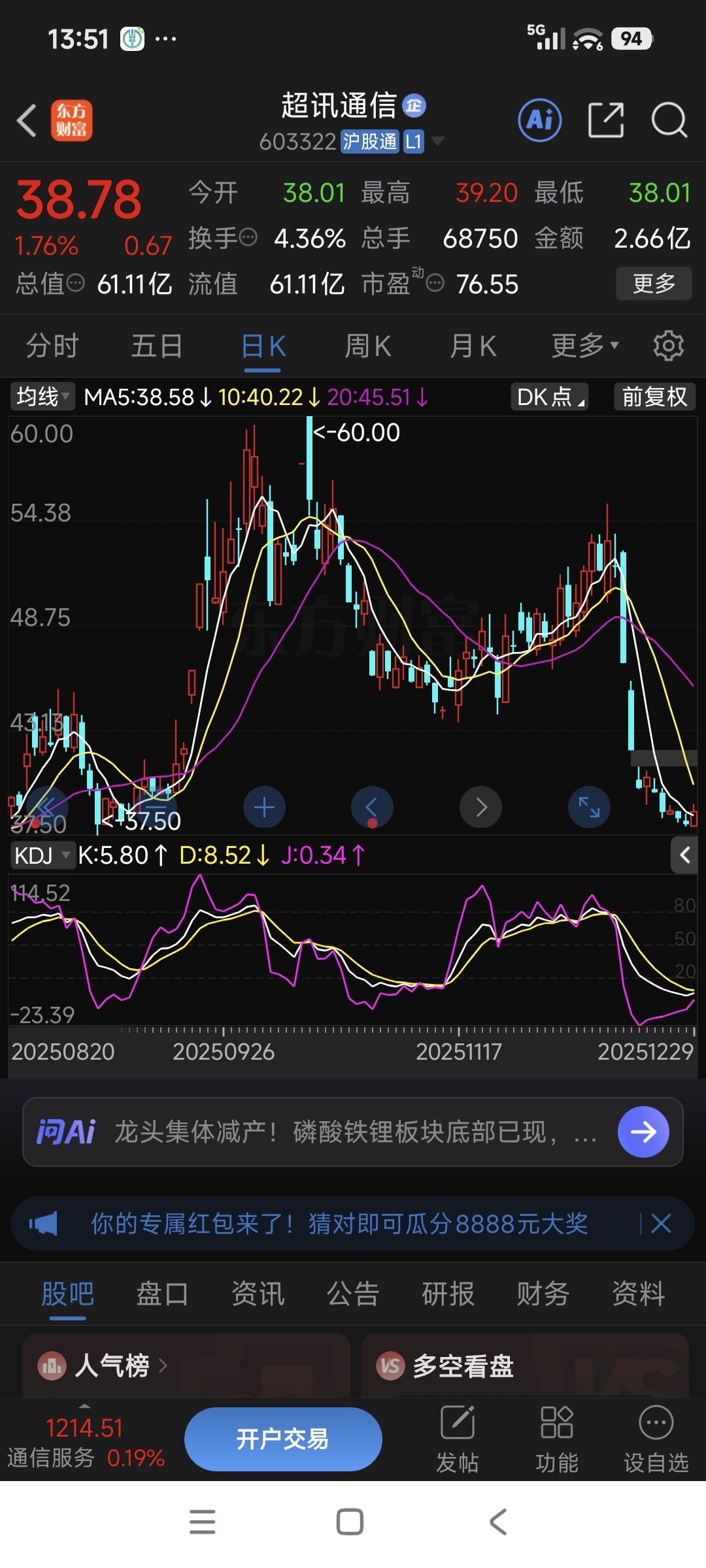
Task: Tap the 发帖 post icon
Action: click(458, 1439)
